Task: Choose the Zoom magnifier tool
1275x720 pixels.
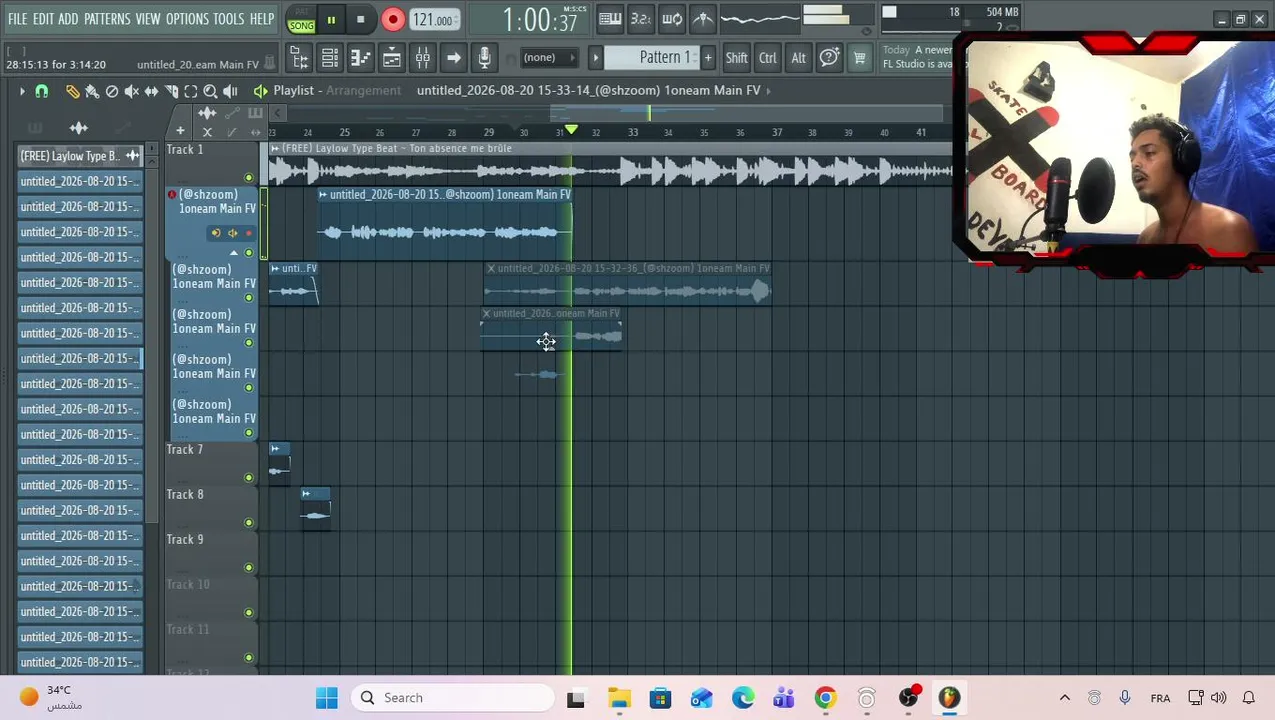Action: click(211, 91)
